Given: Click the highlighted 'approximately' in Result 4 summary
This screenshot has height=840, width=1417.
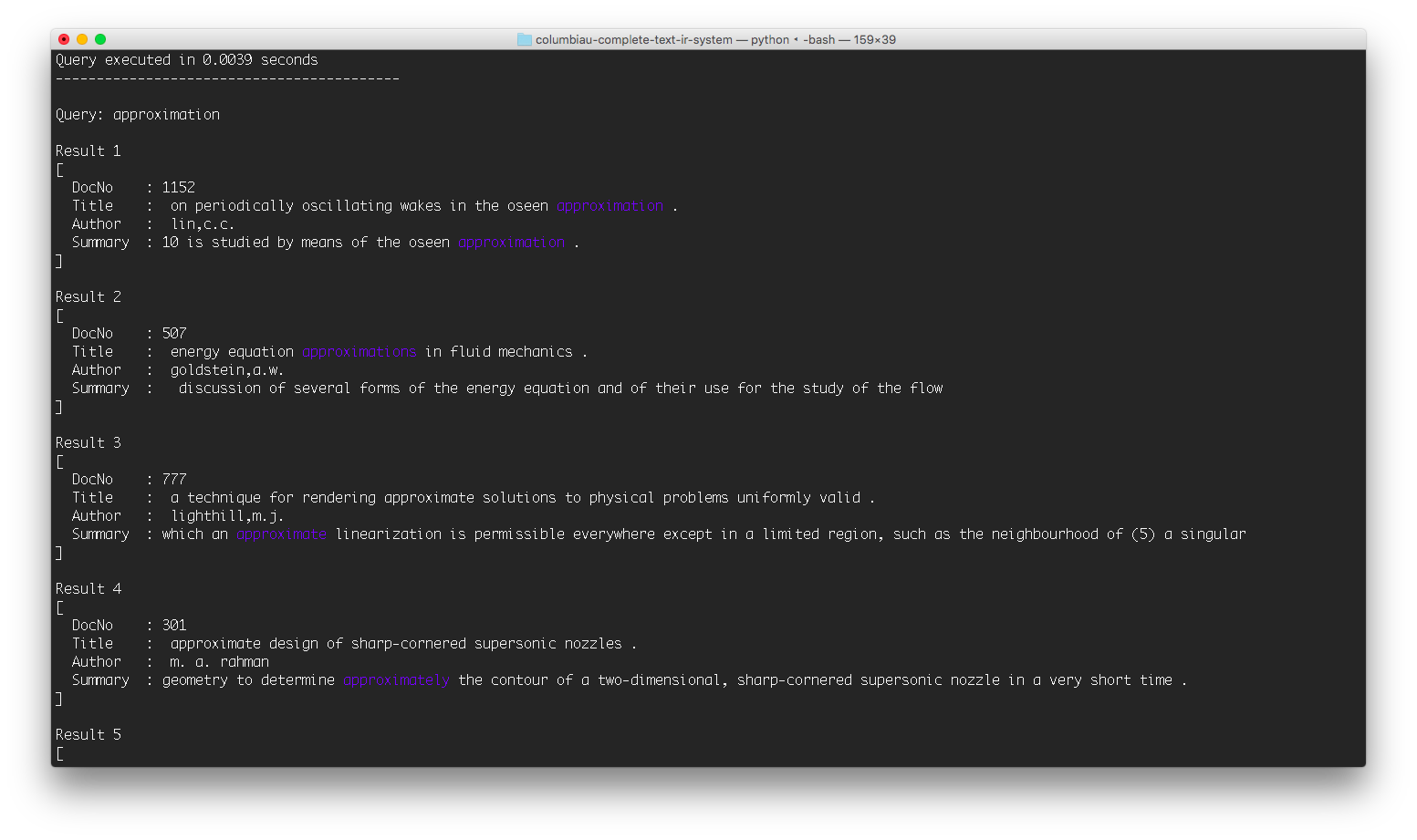Looking at the screenshot, I should (x=396, y=679).
